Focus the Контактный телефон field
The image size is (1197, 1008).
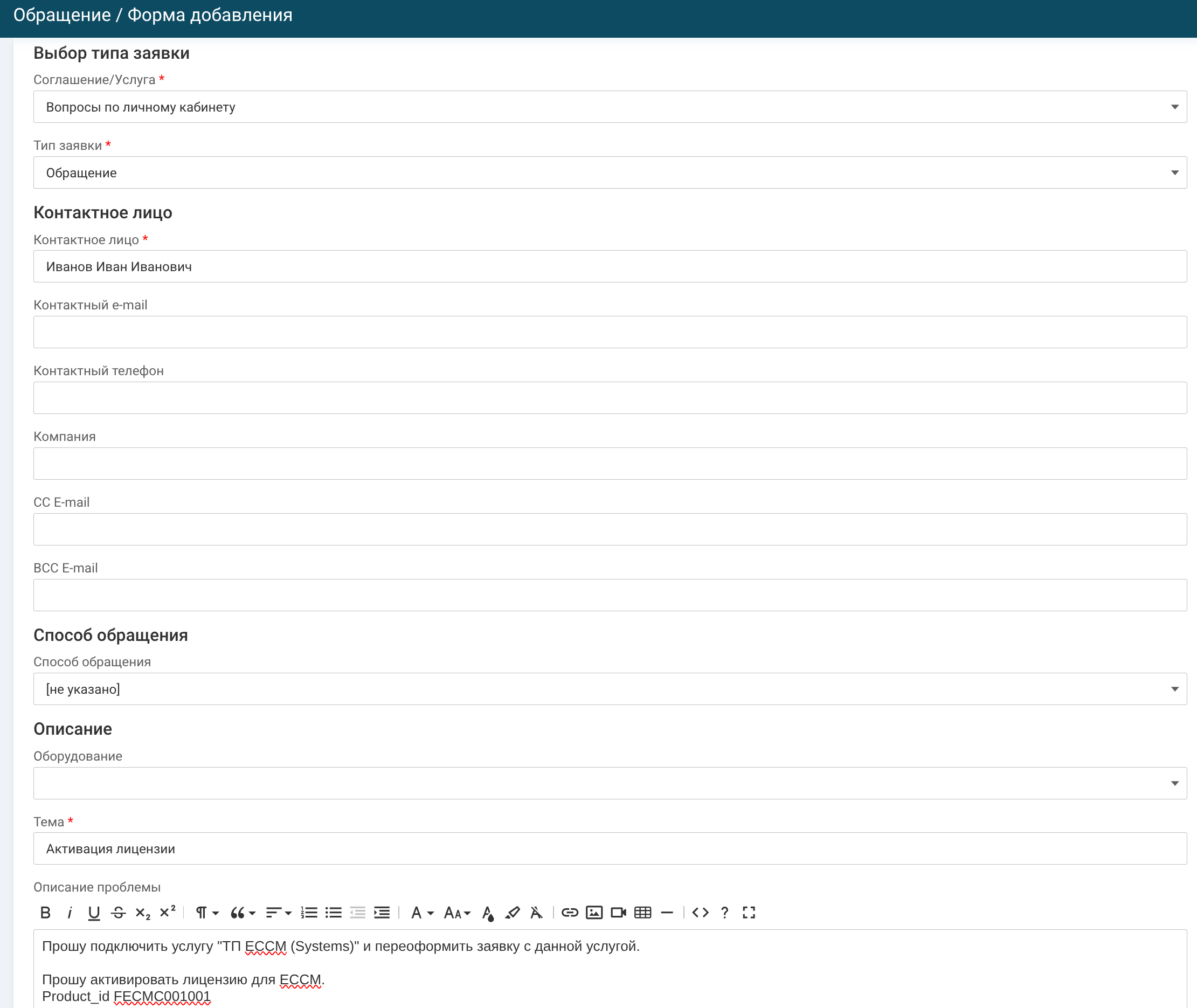[x=610, y=398]
